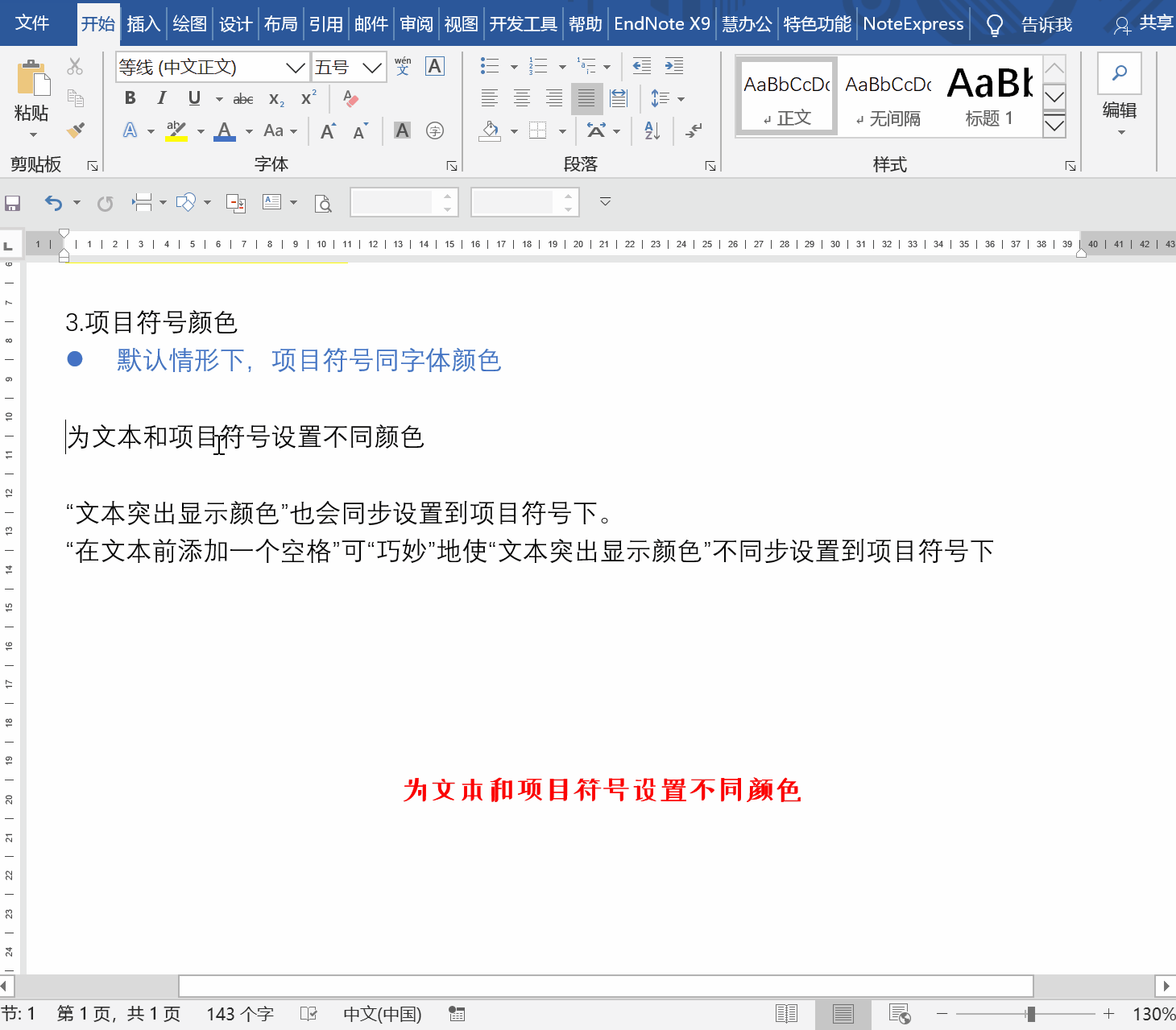Click the Decrease Indent icon

click(642, 66)
